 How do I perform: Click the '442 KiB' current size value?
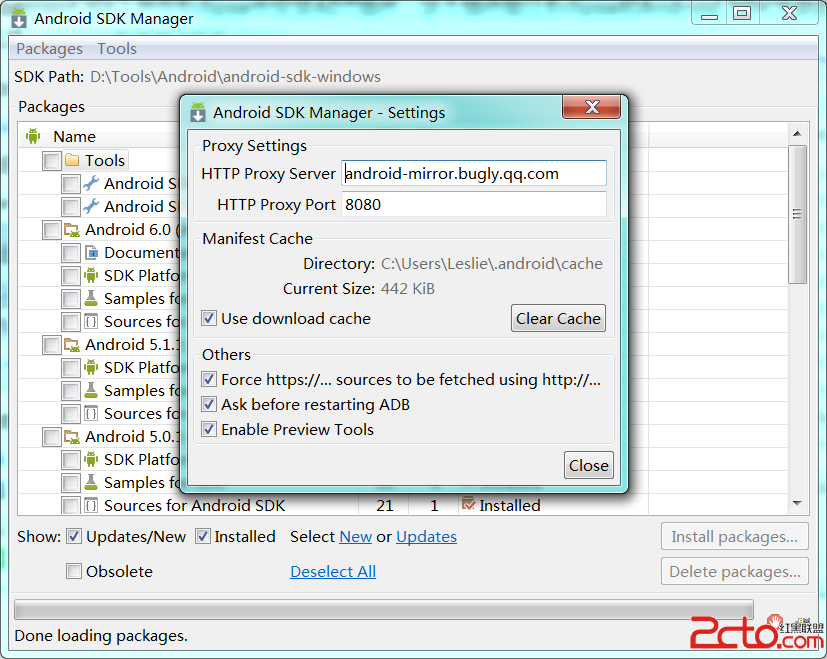point(408,289)
